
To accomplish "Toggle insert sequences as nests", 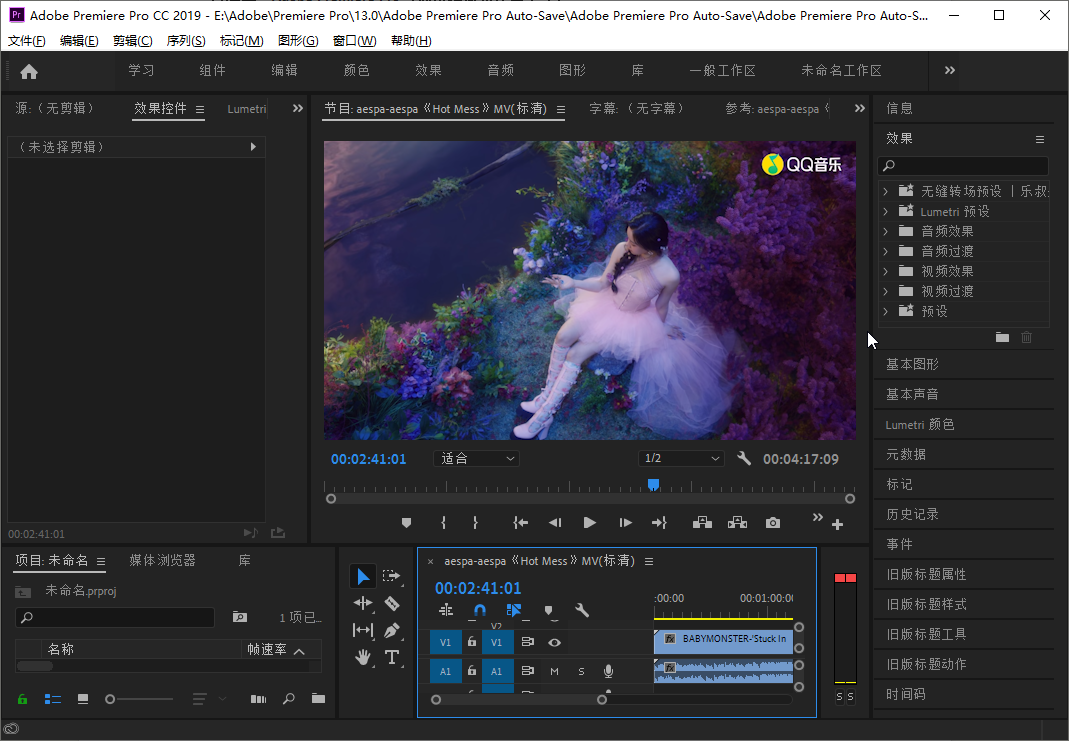I will (446, 610).
